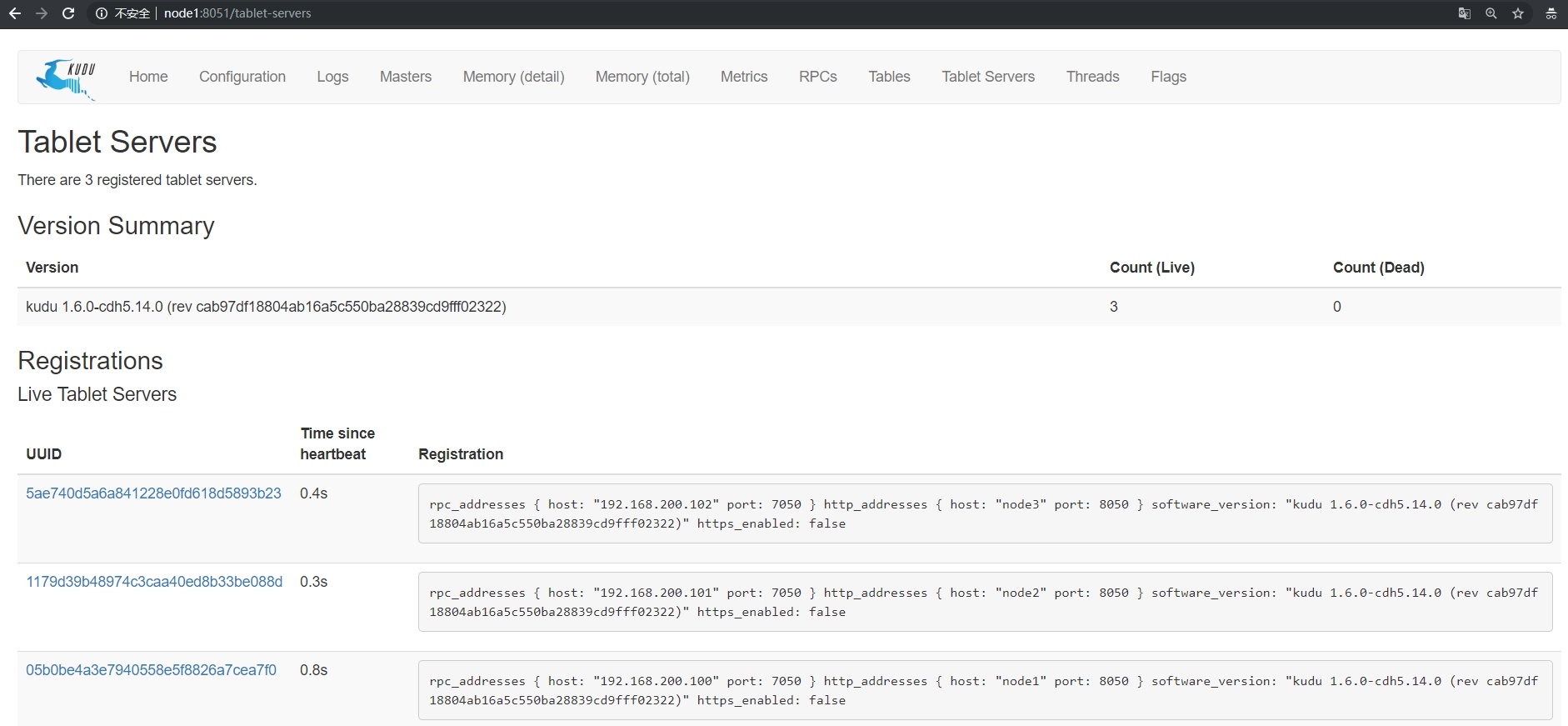Click the 0.4s heartbeat value
This screenshot has width=1568, height=726.
pos(313,493)
